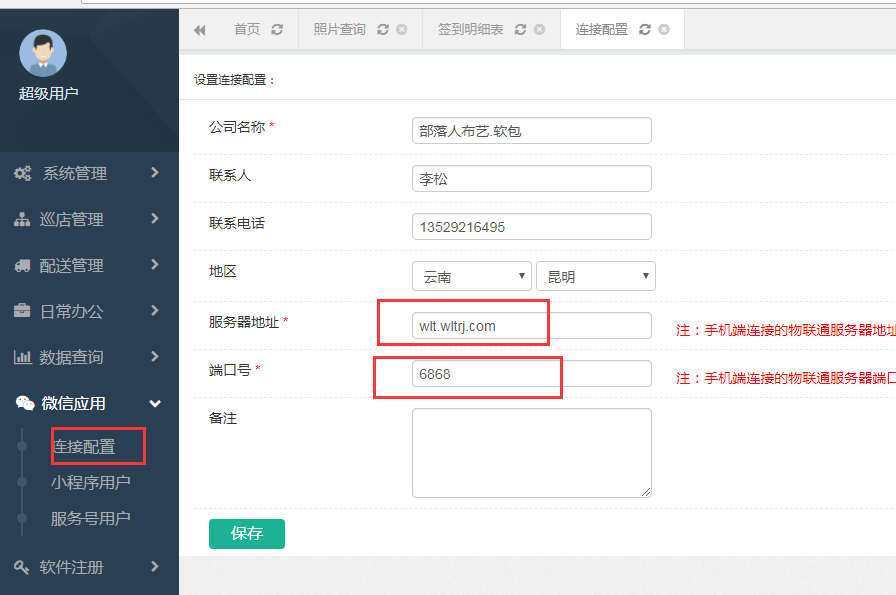Open the 云南 province dropdown
Image resolution: width=896 pixels, height=595 pixels.
click(x=471, y=275)
